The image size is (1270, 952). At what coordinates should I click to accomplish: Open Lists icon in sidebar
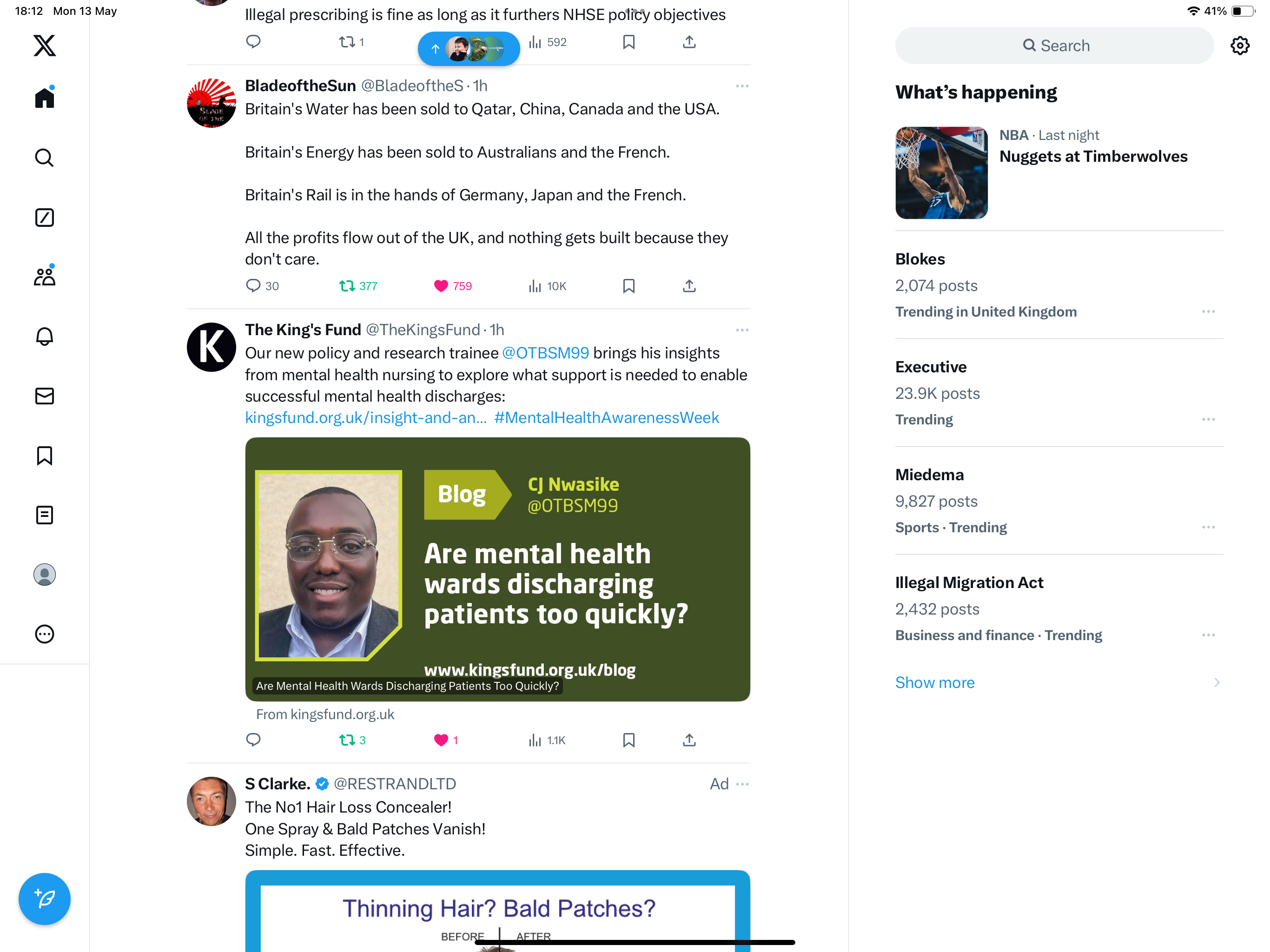click(44, 515)
